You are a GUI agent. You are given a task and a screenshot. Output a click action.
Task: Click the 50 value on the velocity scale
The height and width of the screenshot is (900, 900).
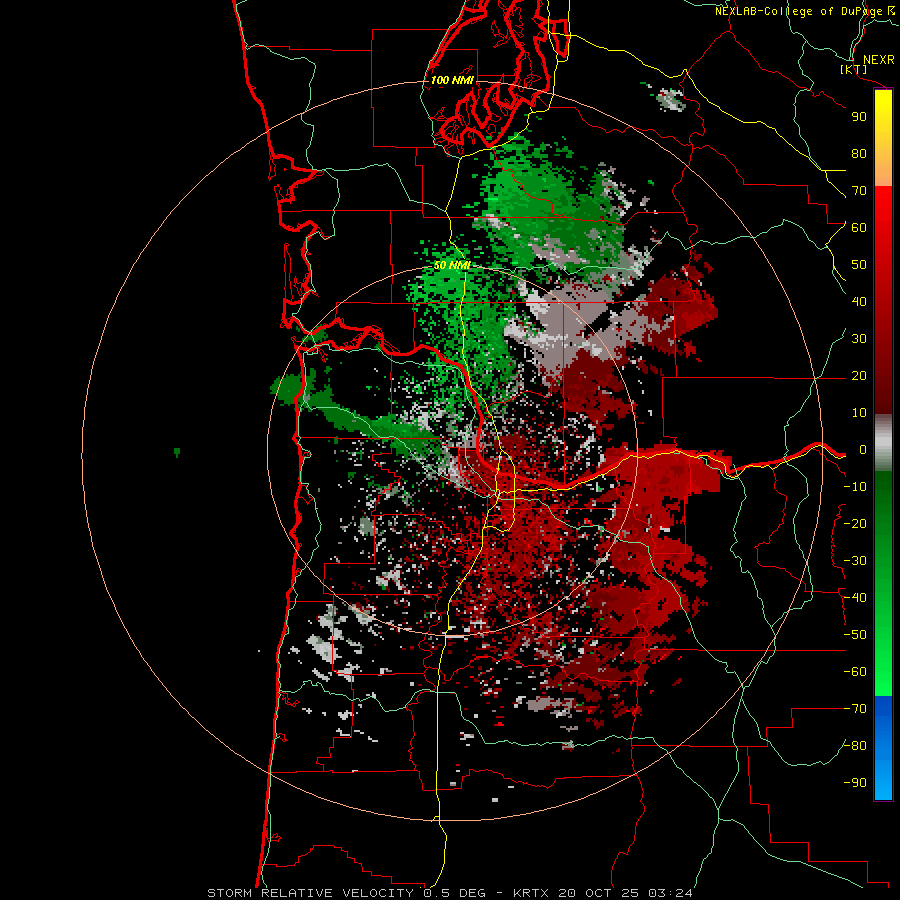coord(859,265)
